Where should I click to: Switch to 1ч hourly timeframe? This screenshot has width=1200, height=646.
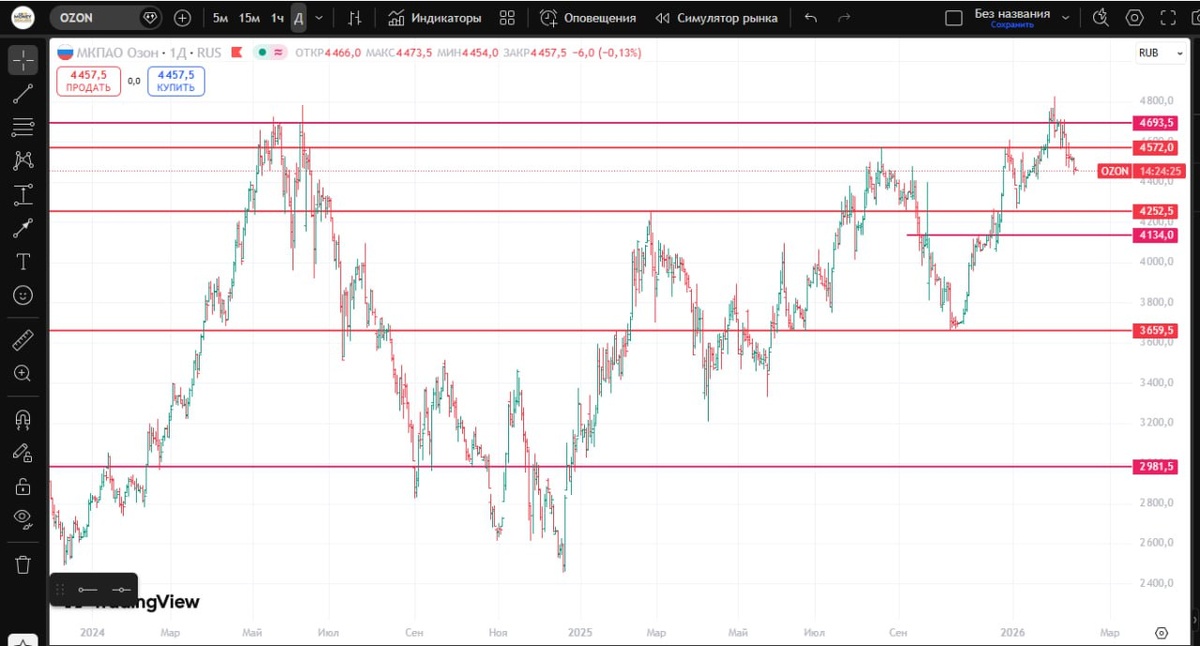click(277, 18)
